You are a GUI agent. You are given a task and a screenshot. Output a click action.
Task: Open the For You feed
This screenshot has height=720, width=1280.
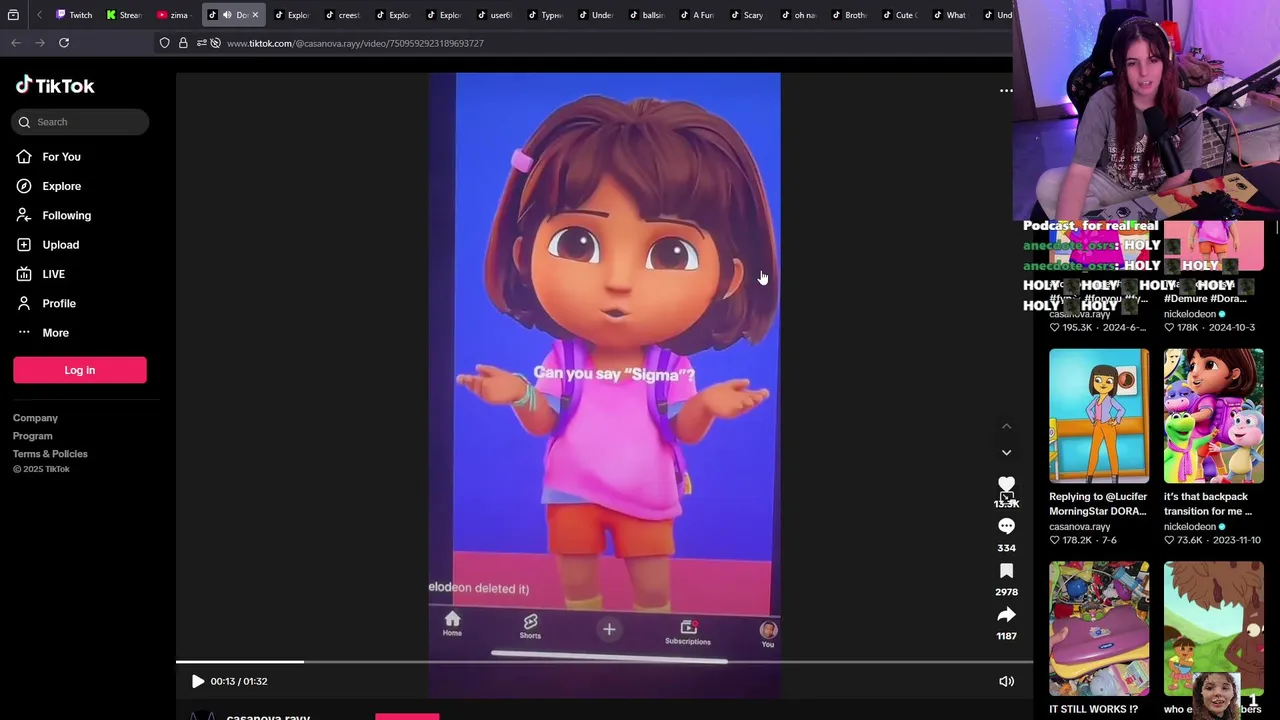coord(61,157)
